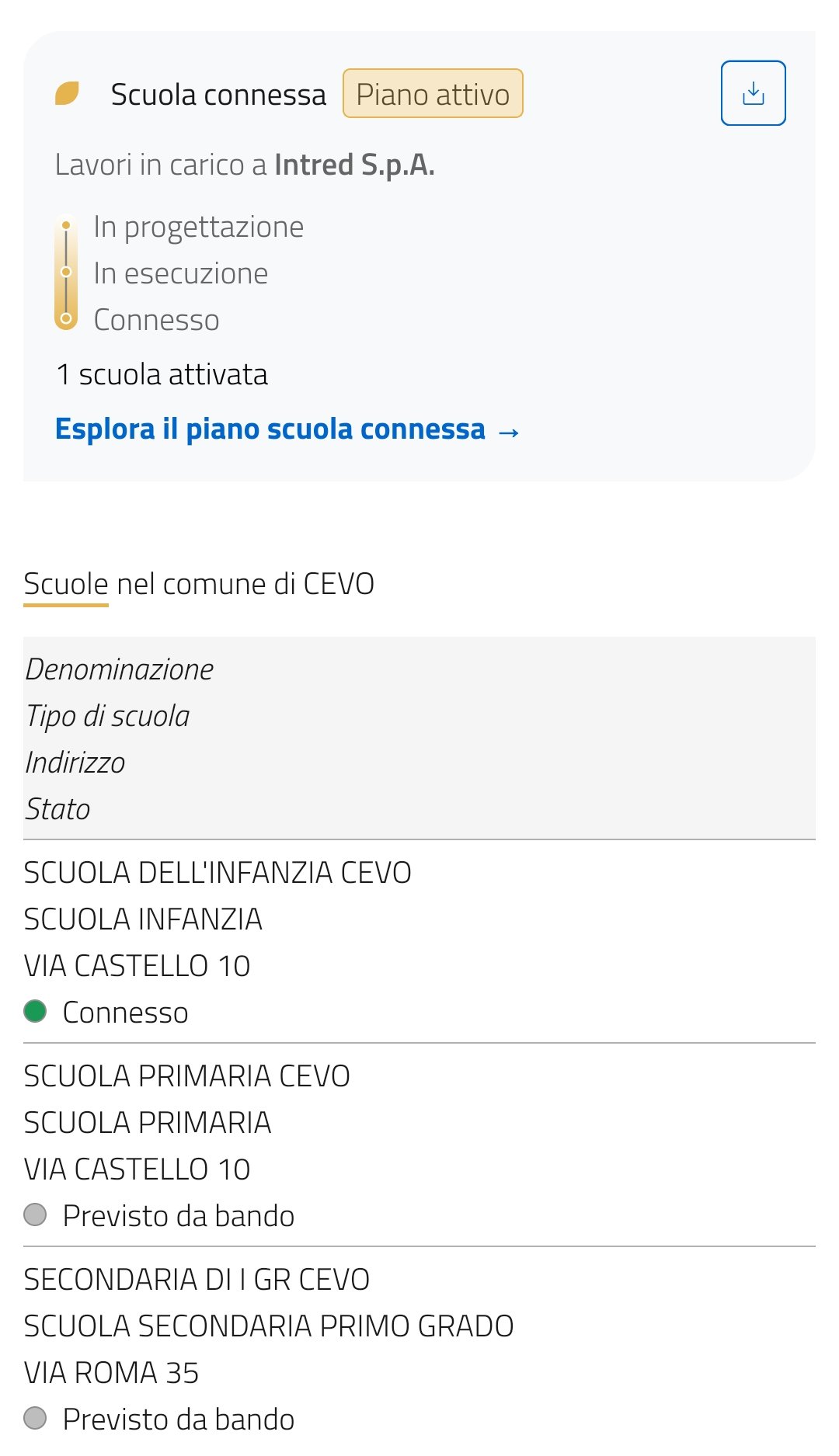Click the Connesso timeline dot
This screenshot has width=839, height=1456.
66,318
